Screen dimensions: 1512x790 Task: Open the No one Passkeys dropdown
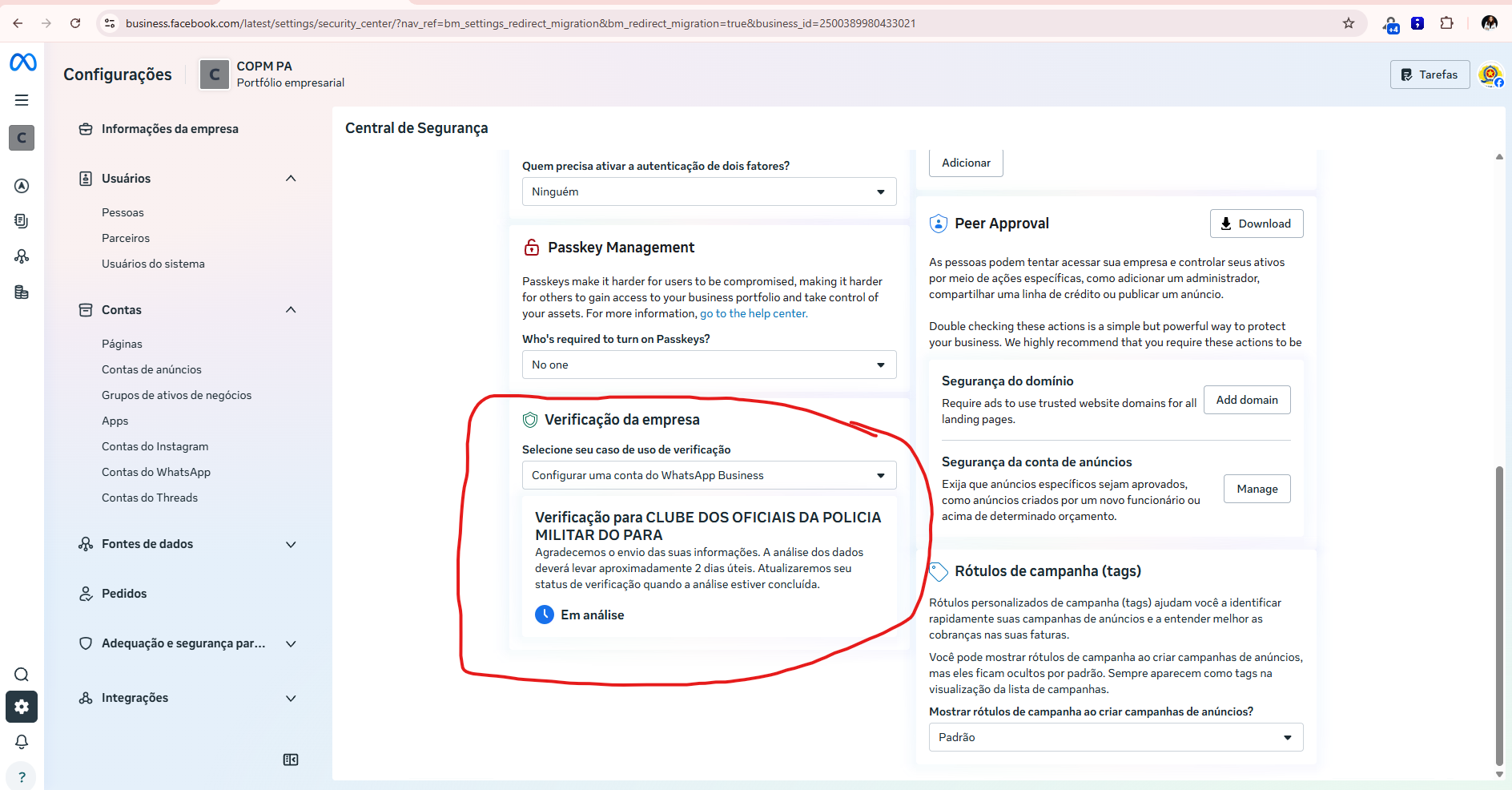709,365
